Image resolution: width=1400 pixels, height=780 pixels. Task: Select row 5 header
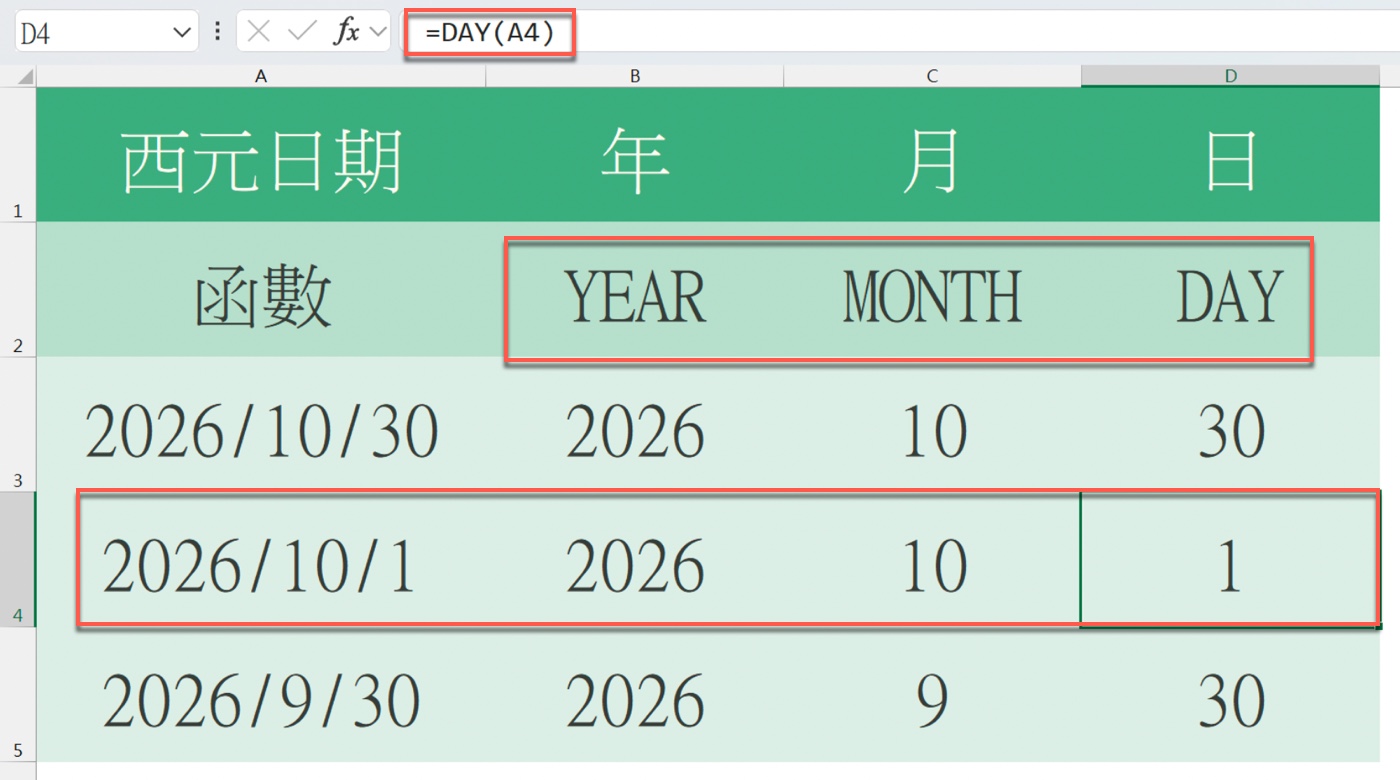18,694
